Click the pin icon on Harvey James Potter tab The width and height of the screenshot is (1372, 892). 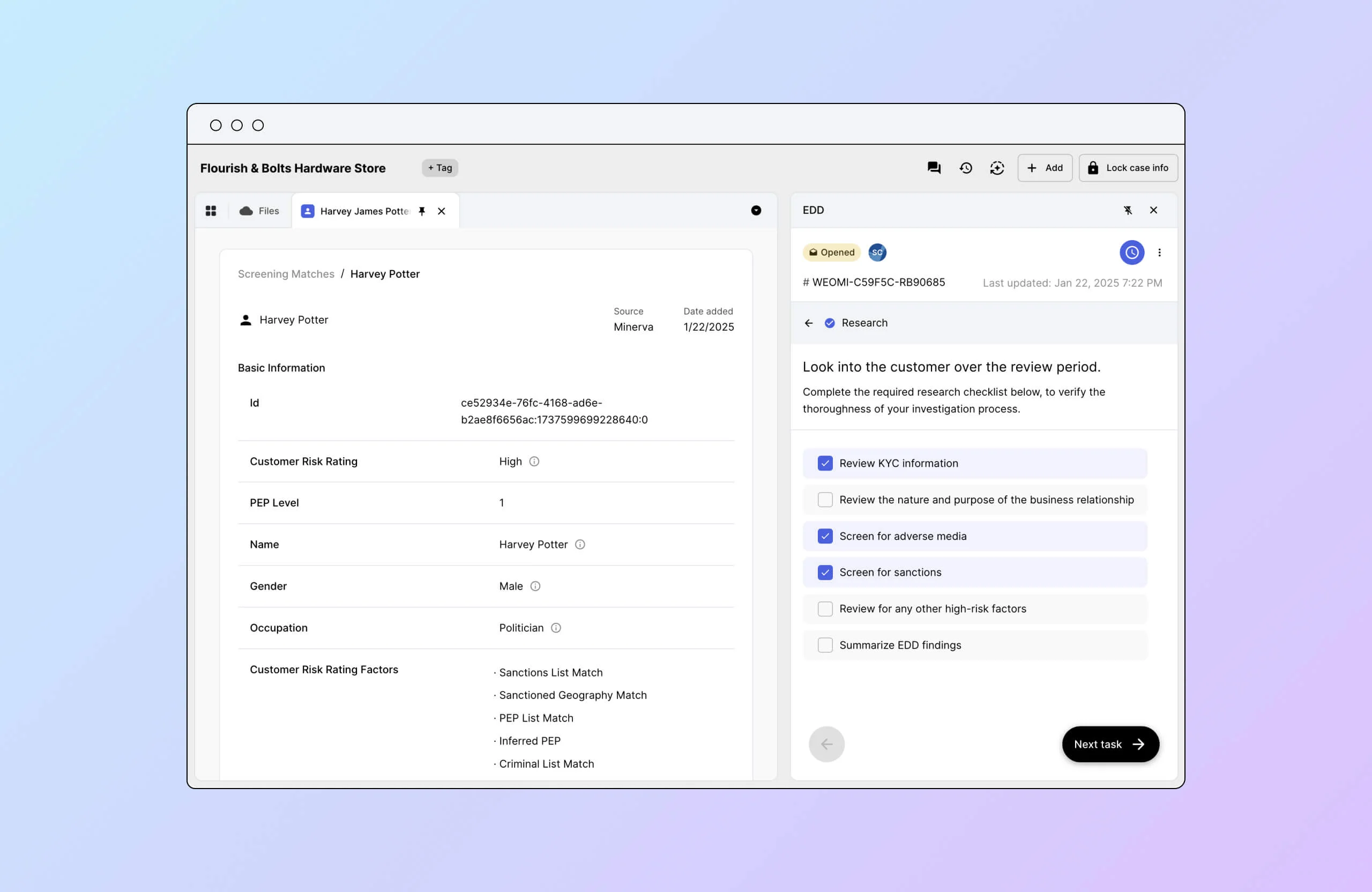422,212
